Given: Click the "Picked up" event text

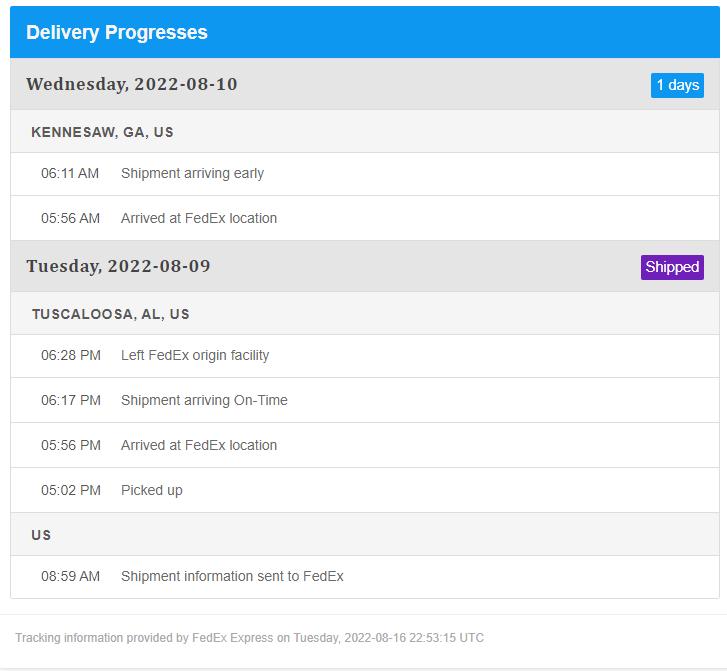Looking at the screenshot, I should click(x=151, y=490).
